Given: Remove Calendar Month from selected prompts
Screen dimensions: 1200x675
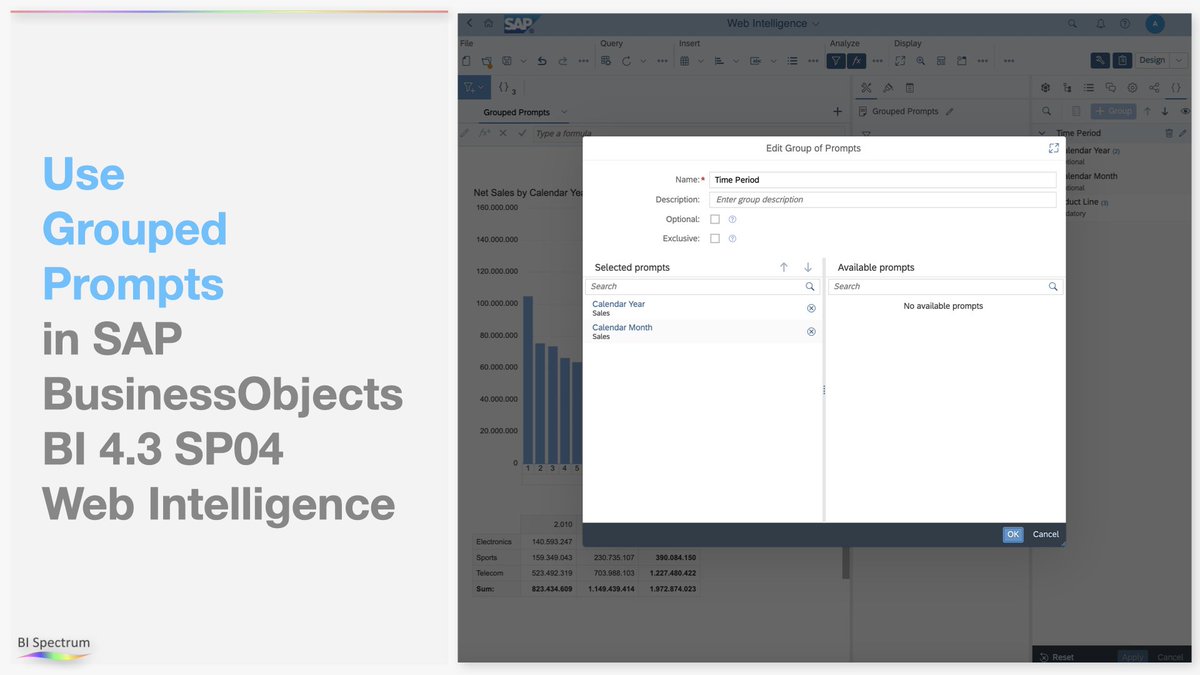Looking at the screenshot, I should pos(811,331).
